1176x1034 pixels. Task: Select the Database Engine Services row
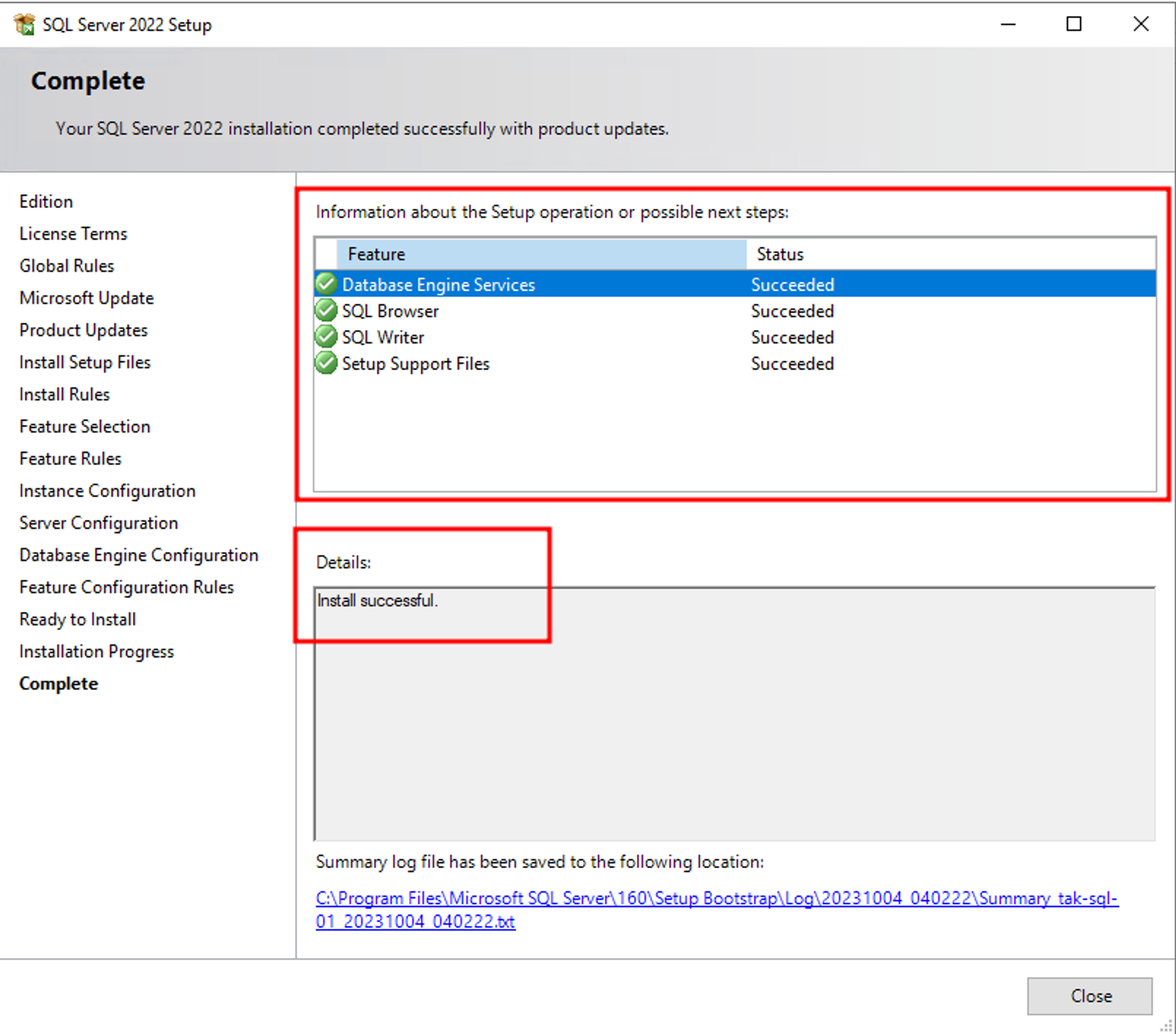[438, 285]
